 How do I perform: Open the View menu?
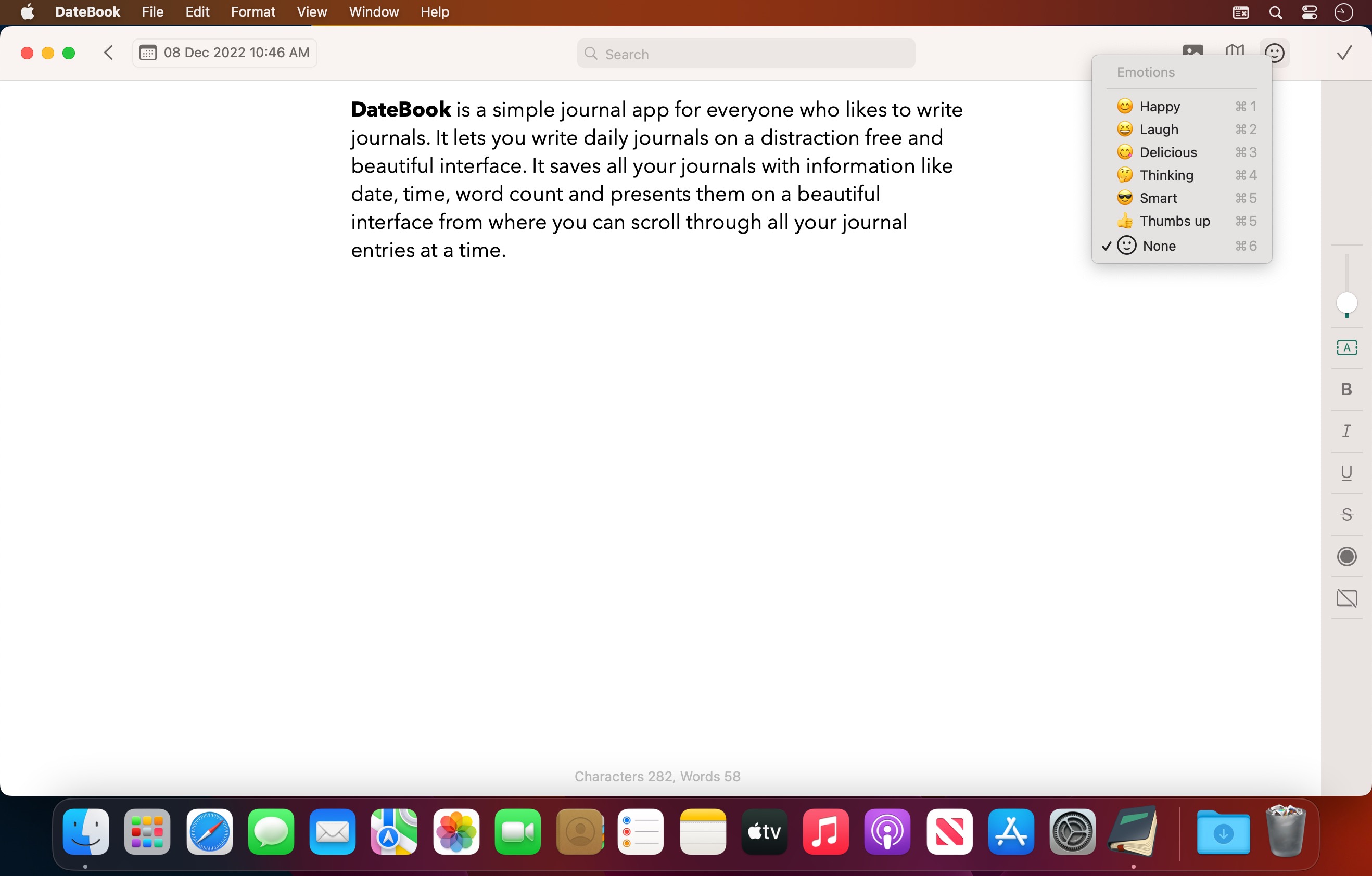[312, 12]
